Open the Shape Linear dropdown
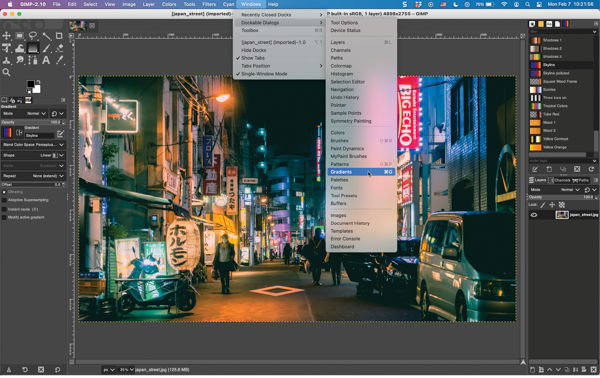 pyautogui.click(x=33, y=155)
